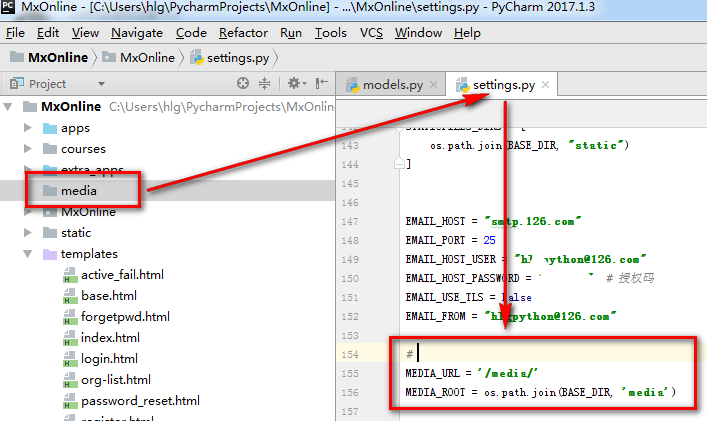The image size is (707, 421).
Task: Click MEDIA_ROOT line in editor
Action: click(541, 392)
